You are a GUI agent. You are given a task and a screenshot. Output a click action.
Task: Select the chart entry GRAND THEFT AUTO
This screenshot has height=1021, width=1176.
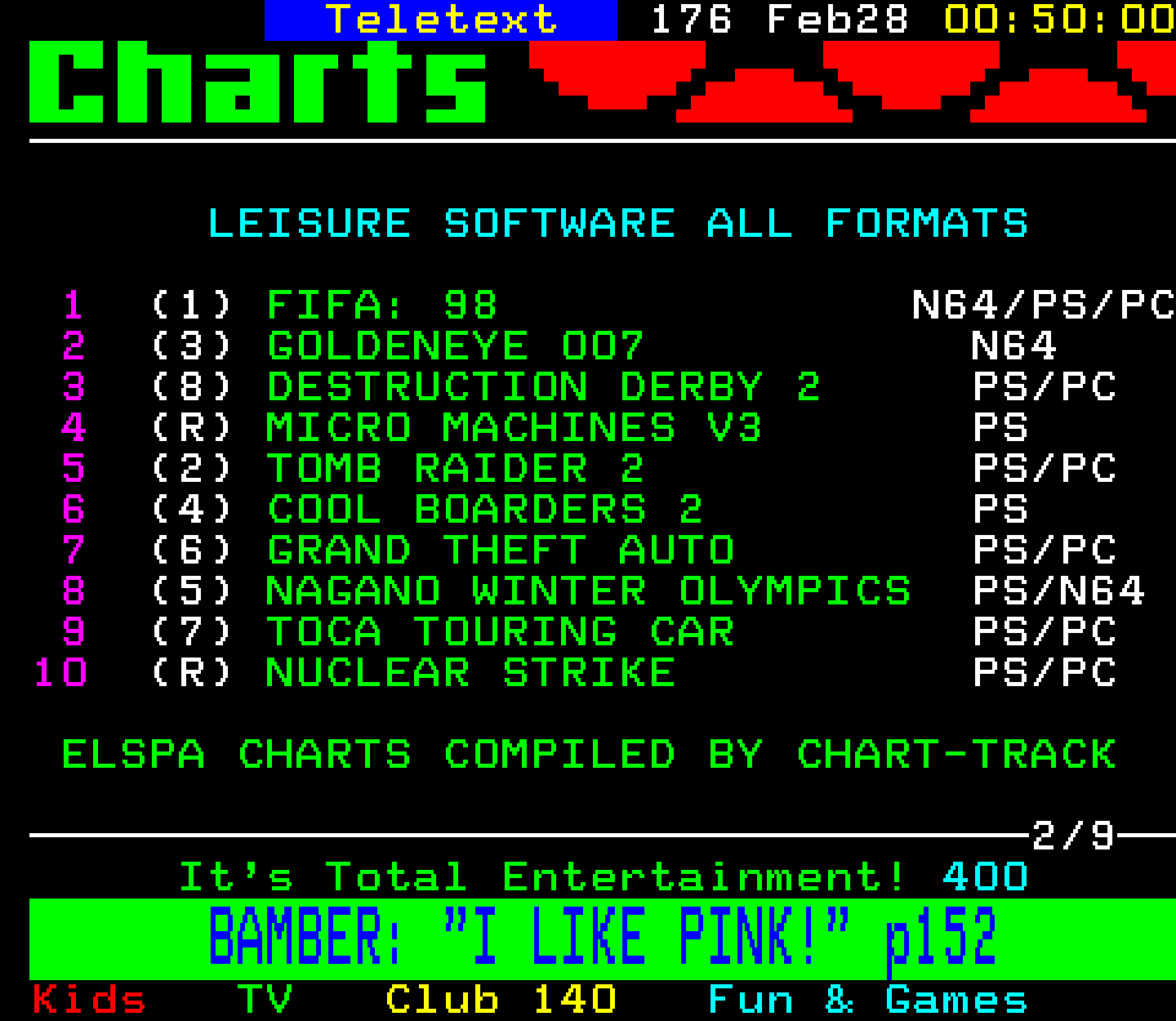[x=501, y=551]
